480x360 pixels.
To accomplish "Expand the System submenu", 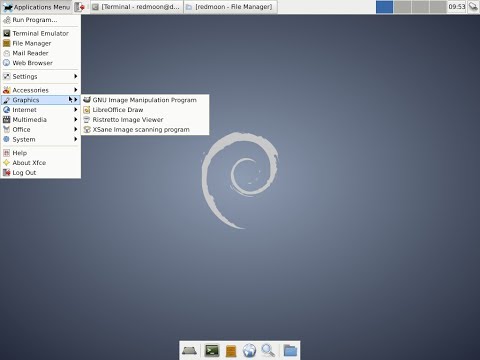I will 41,139.
